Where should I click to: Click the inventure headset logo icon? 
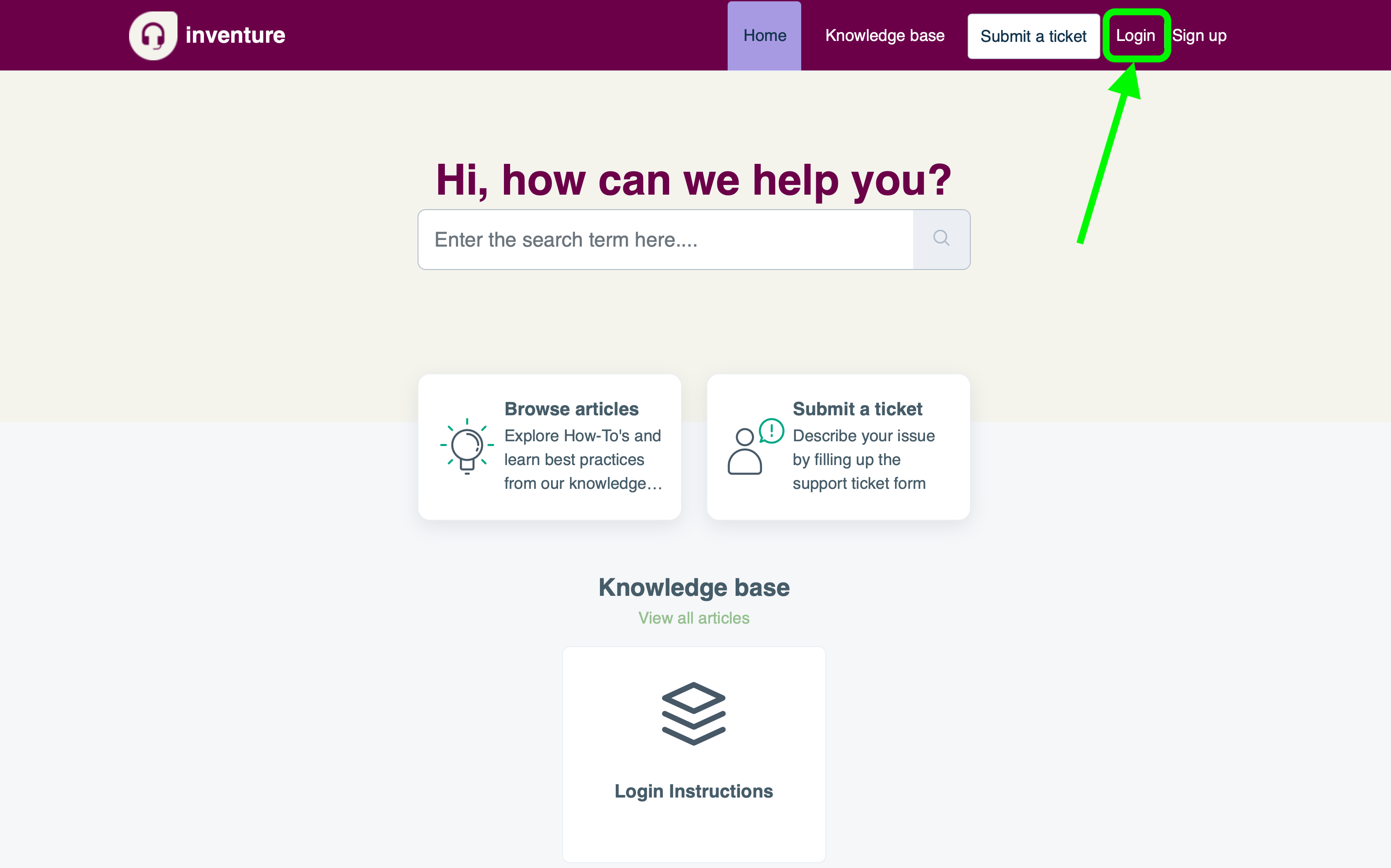click(153, 36)
